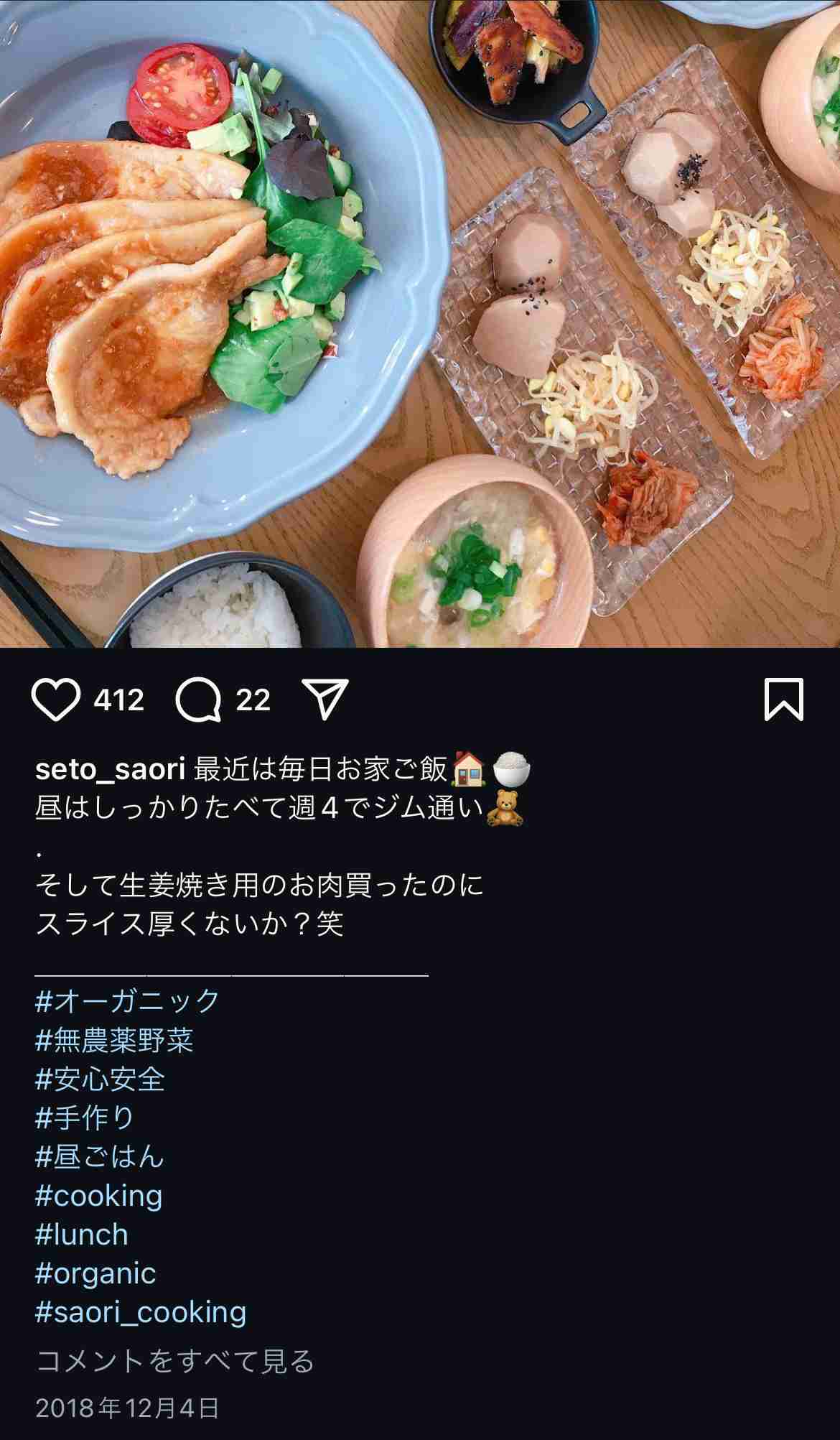The image size is (840, 1440).
Task: Open hashtag #昼ごはん
Action: pyautogui.click(x=100, y=1156)
